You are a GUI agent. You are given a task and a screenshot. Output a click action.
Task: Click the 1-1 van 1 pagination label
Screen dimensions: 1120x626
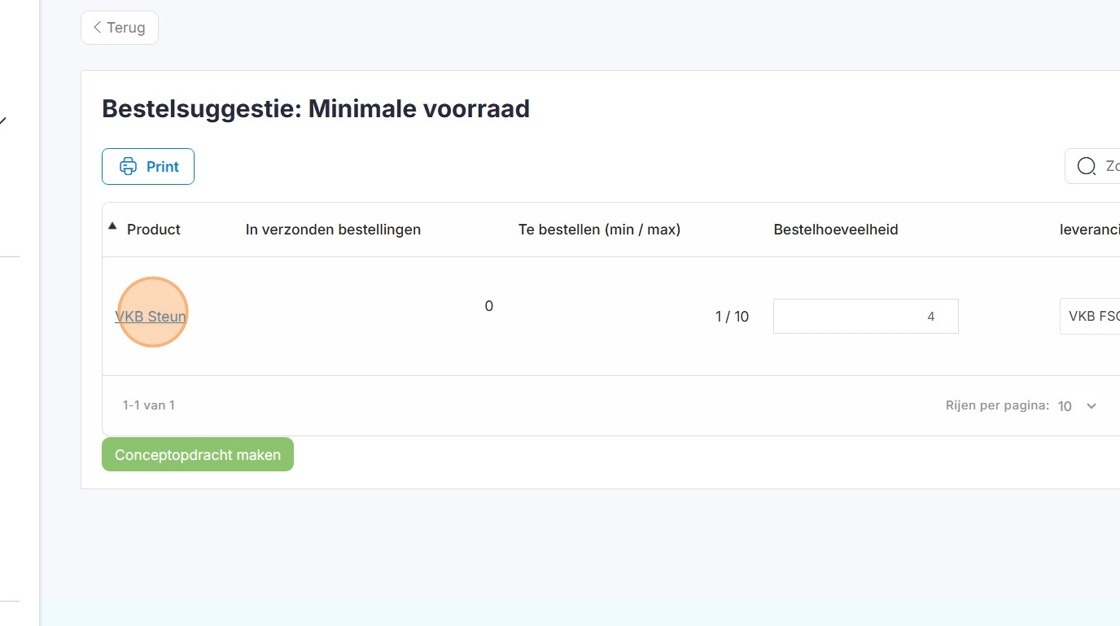tap(149, 405)
